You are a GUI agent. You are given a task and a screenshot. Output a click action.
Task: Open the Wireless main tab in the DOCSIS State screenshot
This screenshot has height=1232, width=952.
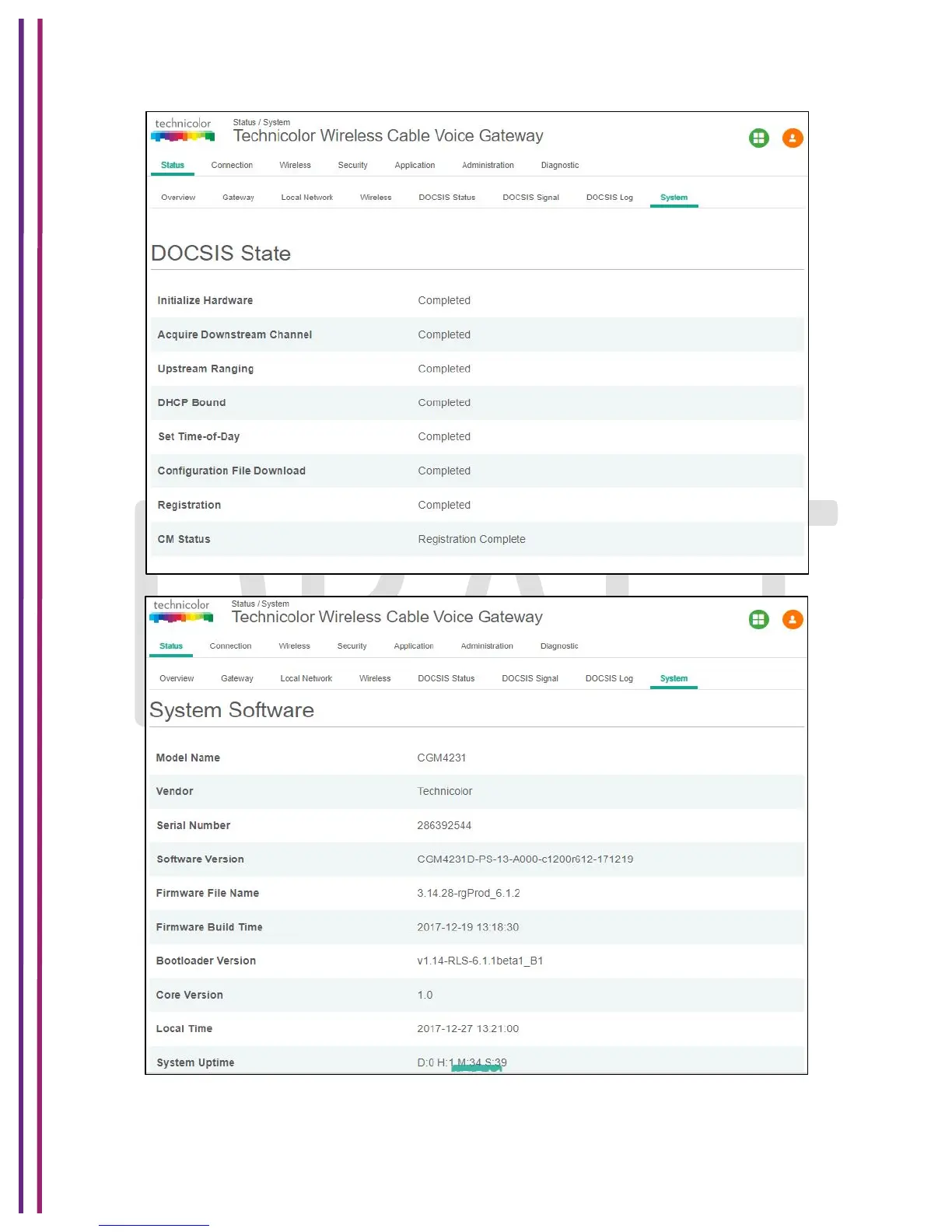click(295, 165)
